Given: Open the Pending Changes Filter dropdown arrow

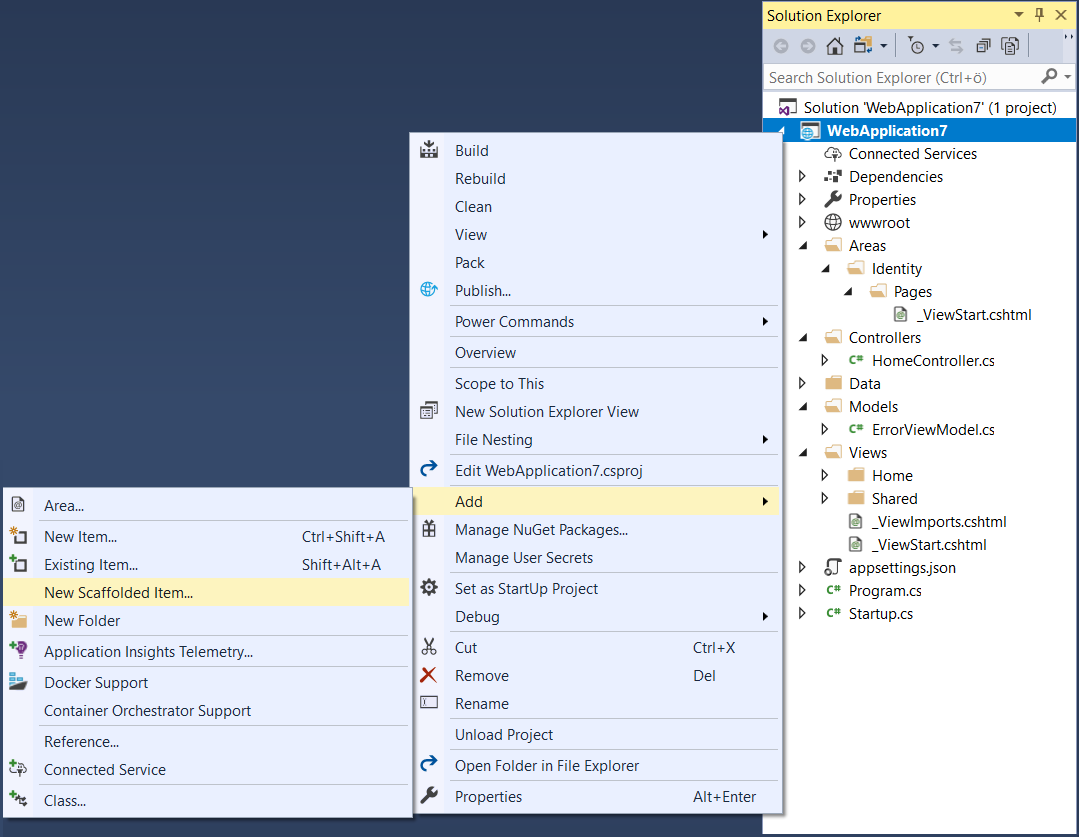Looking at the screenshot, I should click(935, 46).
